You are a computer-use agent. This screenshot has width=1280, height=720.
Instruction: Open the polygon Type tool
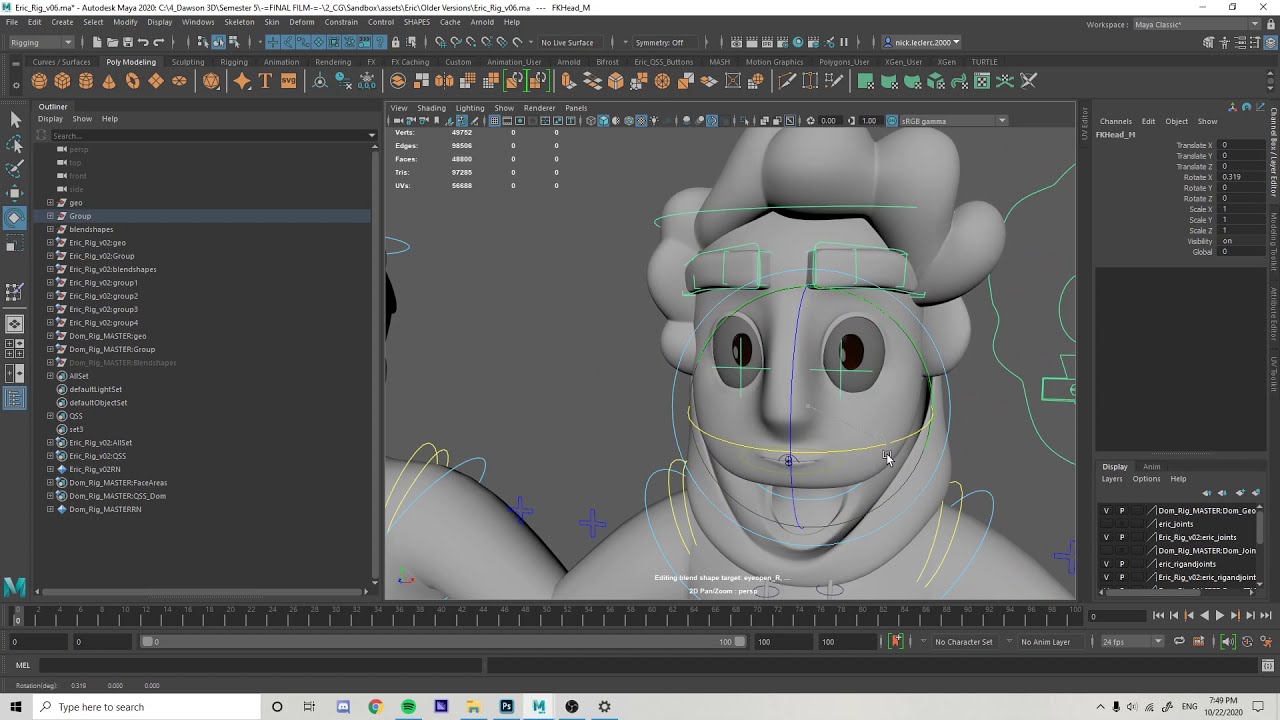point(265,81)
